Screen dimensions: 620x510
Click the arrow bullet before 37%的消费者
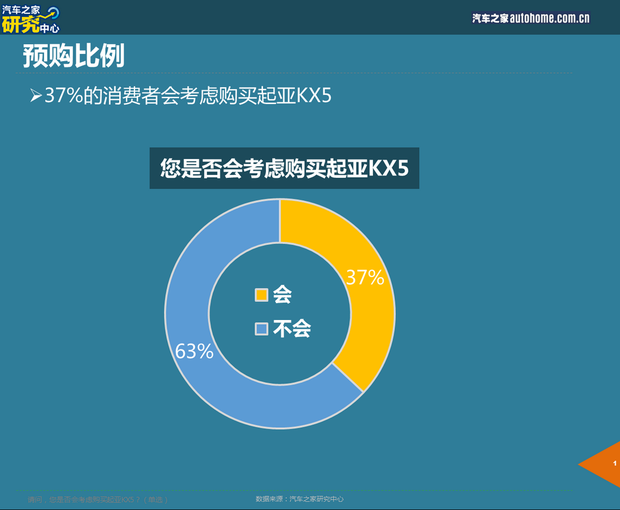35,97
